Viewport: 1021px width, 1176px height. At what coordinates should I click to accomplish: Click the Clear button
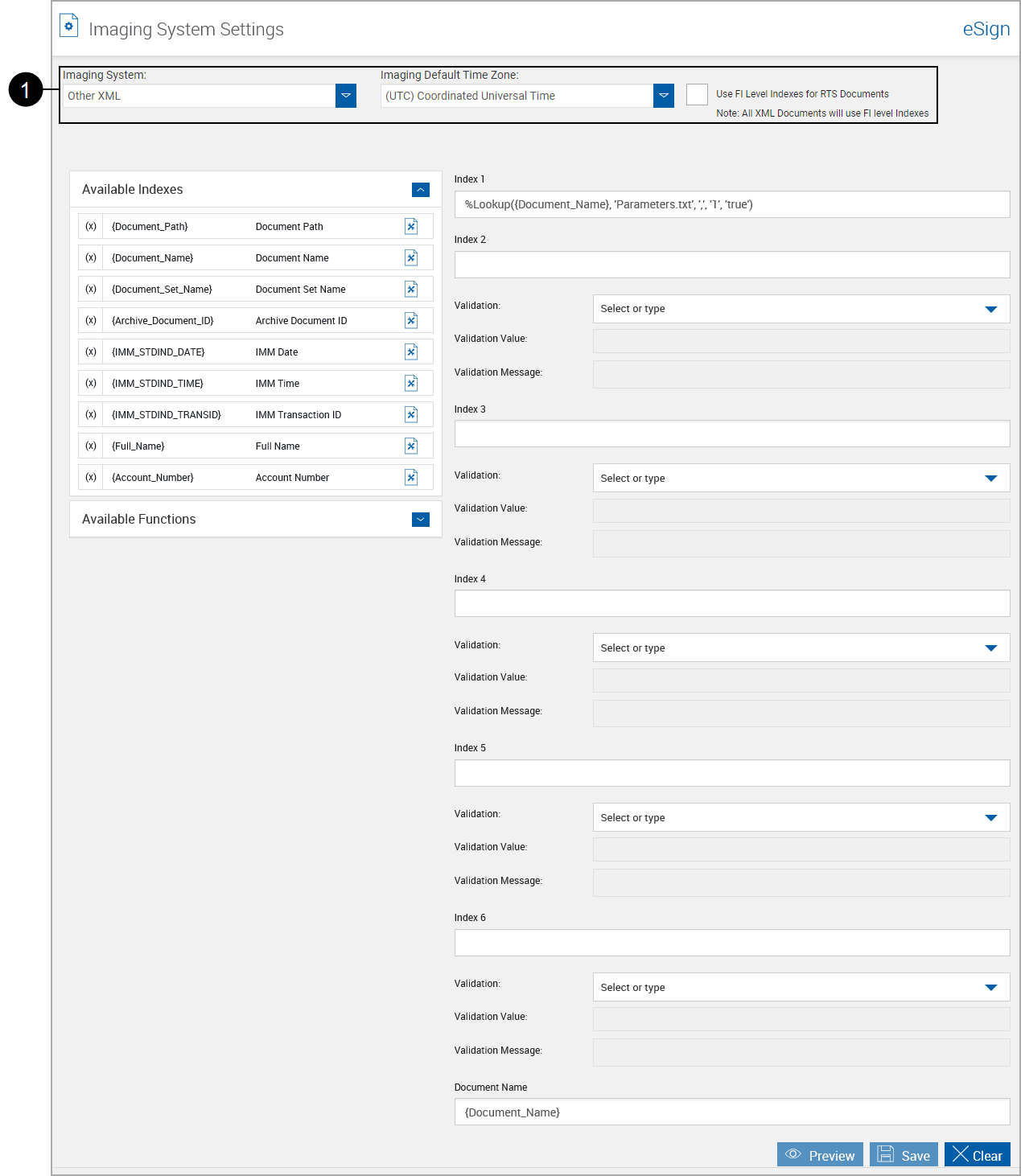pyautogui.click(x=978, y=1154)
